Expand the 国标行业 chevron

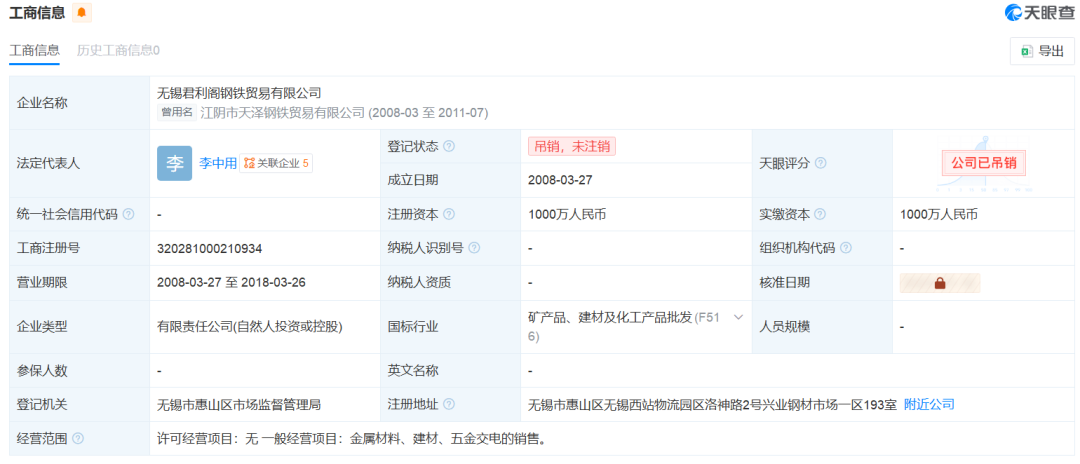(x=738, y=317)
